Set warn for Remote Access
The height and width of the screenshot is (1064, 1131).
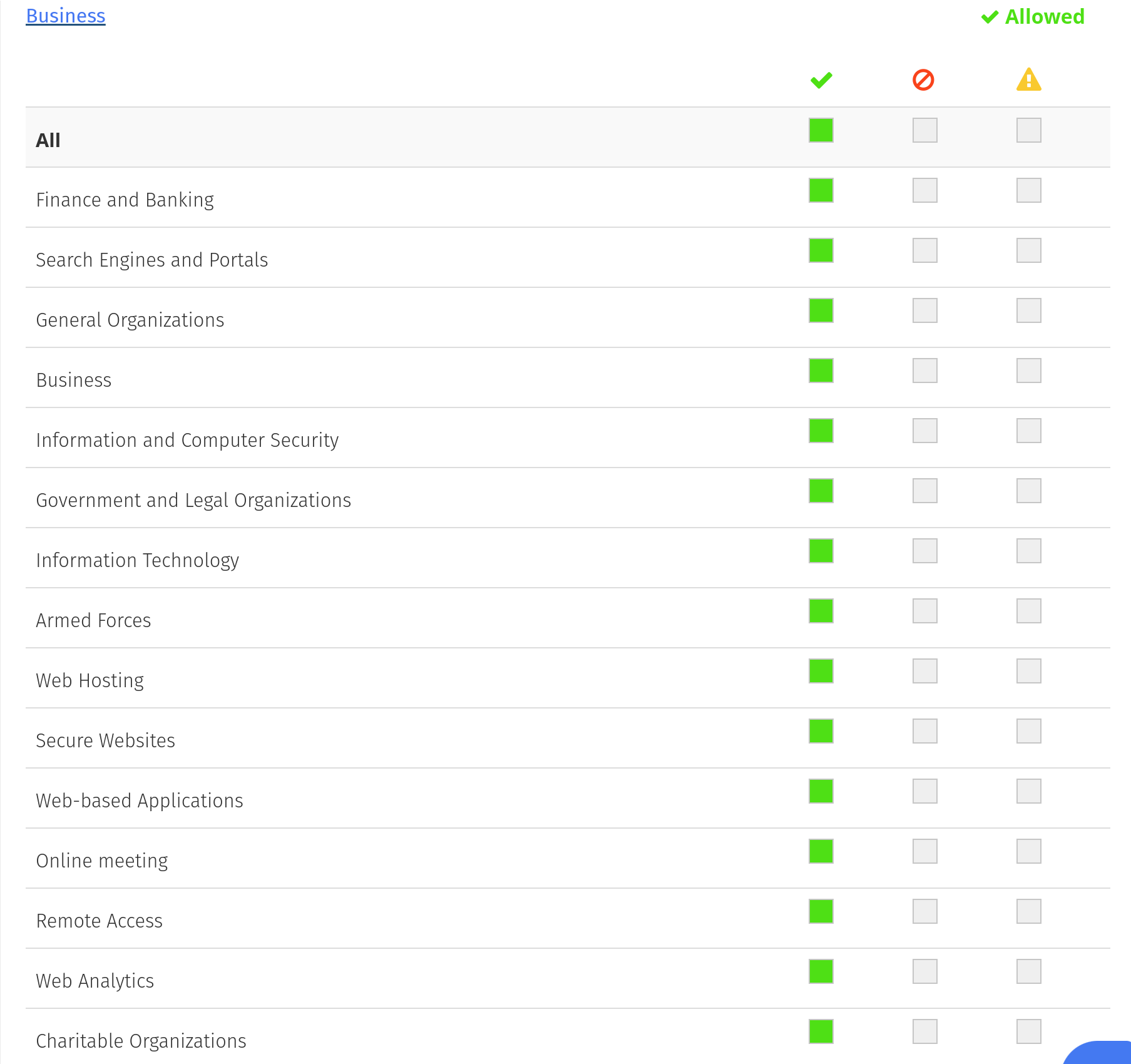1029,911
